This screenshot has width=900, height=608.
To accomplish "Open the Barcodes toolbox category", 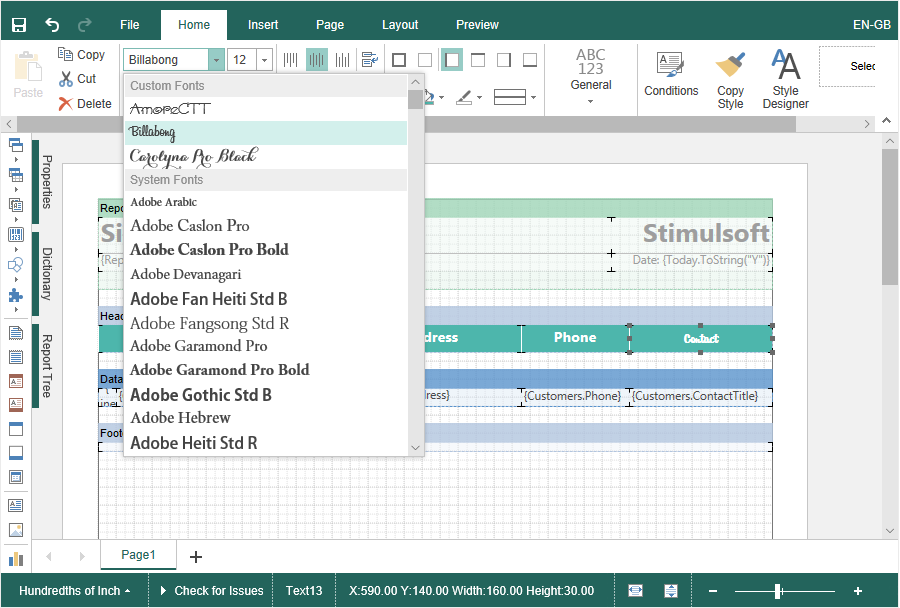I will pos(15,234).
